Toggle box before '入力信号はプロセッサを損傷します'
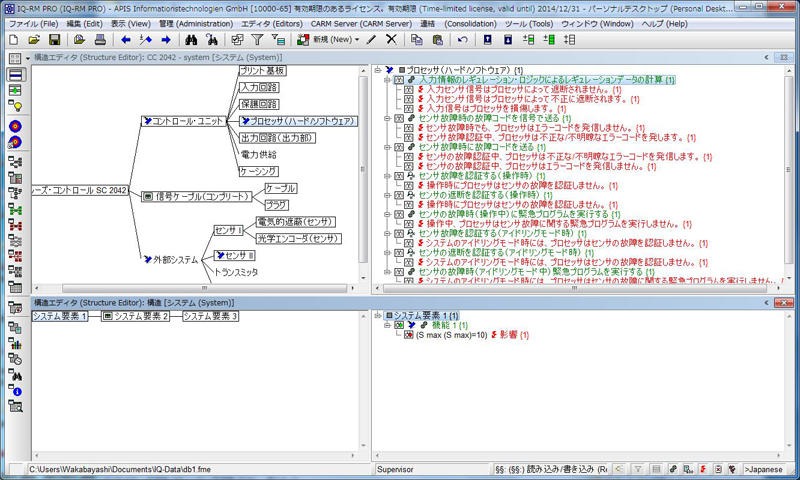Viewport: 800px width, 480px height. click(x=408, y=109)
